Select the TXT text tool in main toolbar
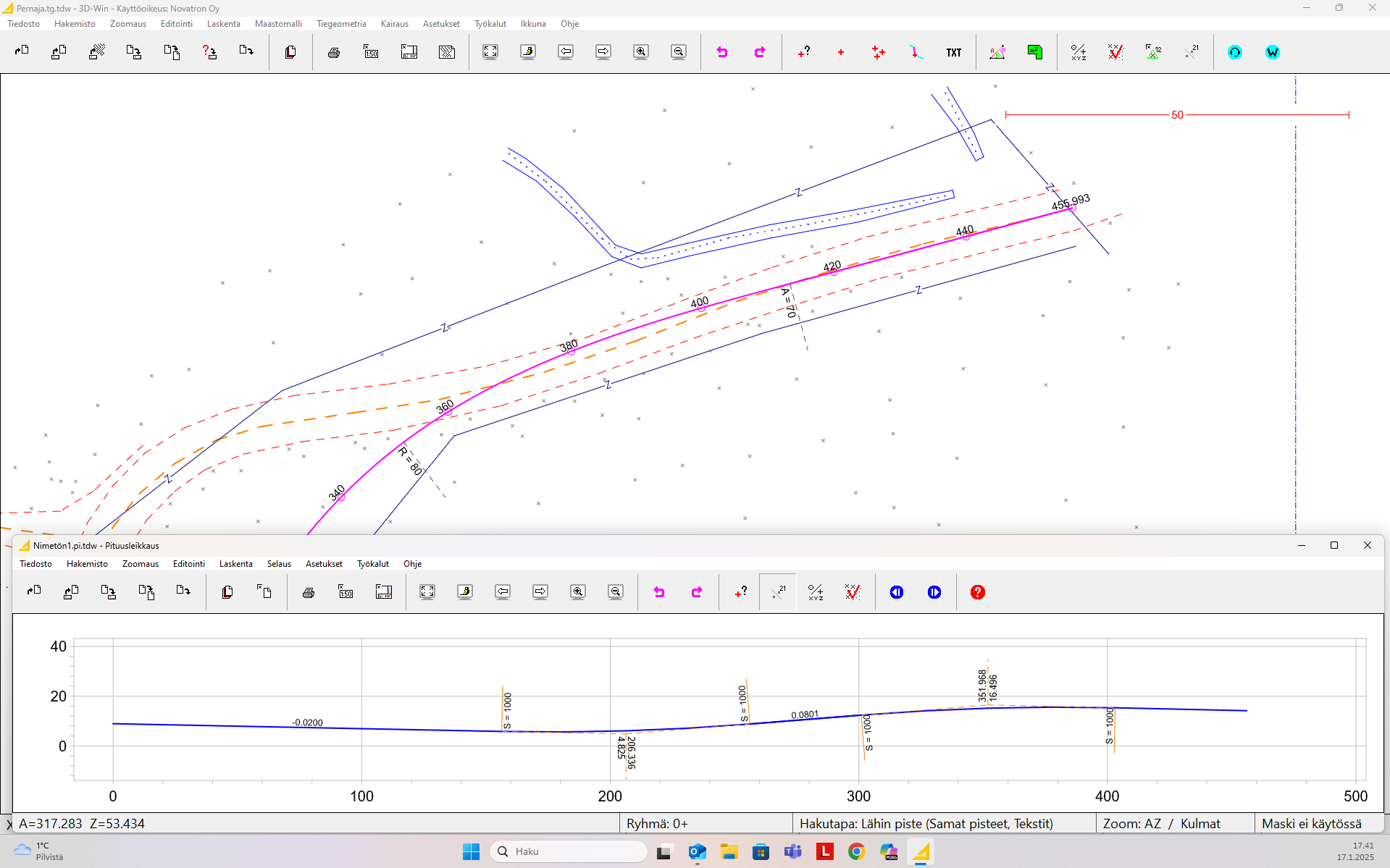The height and width of the screenshot is (868, 1390). tap(953, 52)
